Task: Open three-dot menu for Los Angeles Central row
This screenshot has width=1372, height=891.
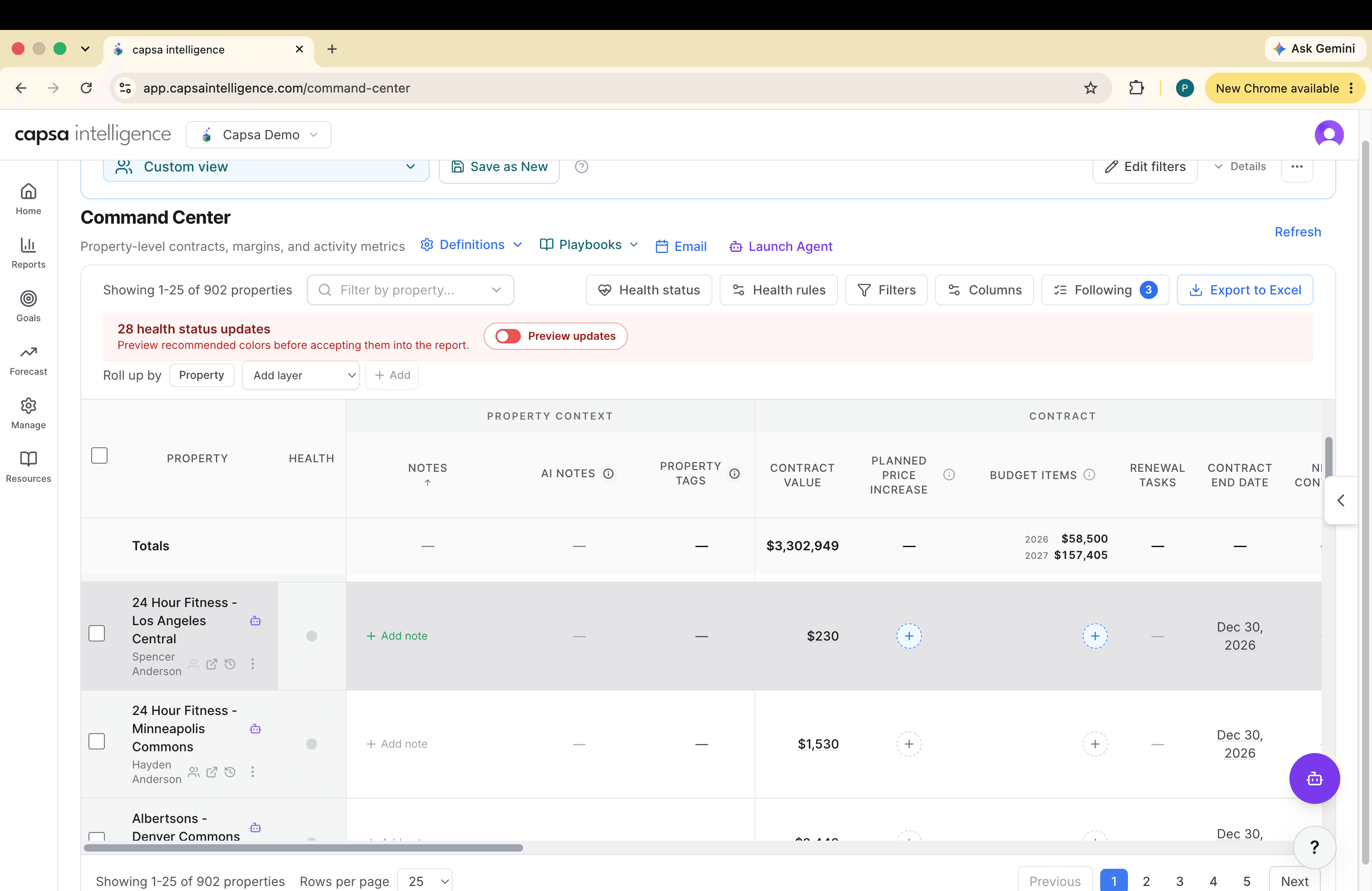Action: (253, 663)
